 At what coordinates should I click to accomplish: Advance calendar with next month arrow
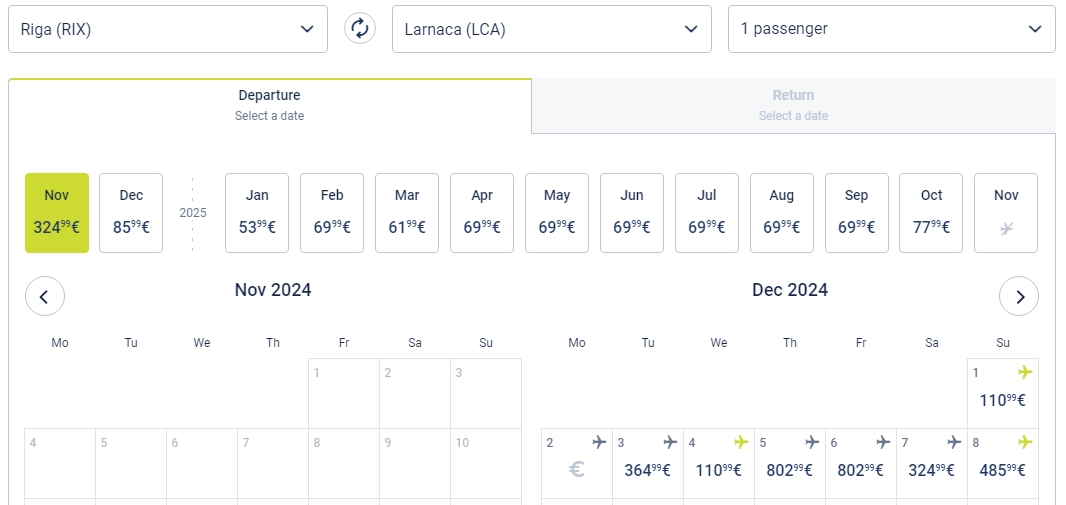pos(1018,296)
